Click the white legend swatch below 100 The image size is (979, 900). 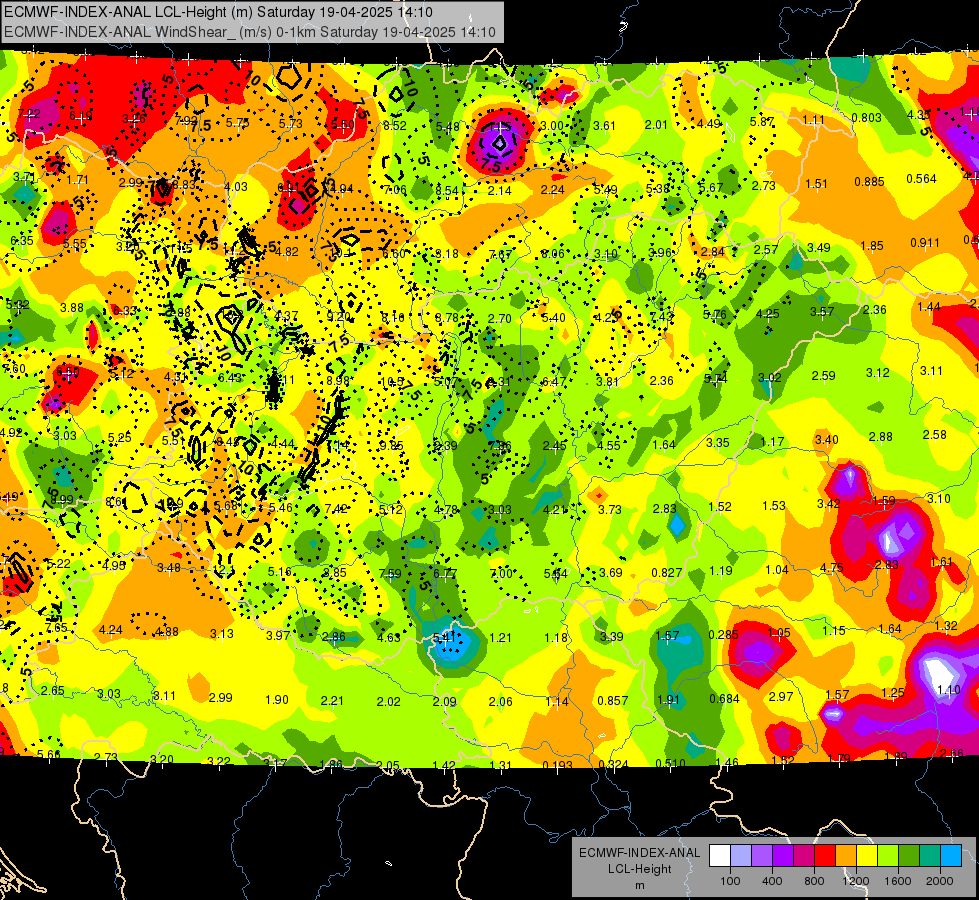pos(720,856)
